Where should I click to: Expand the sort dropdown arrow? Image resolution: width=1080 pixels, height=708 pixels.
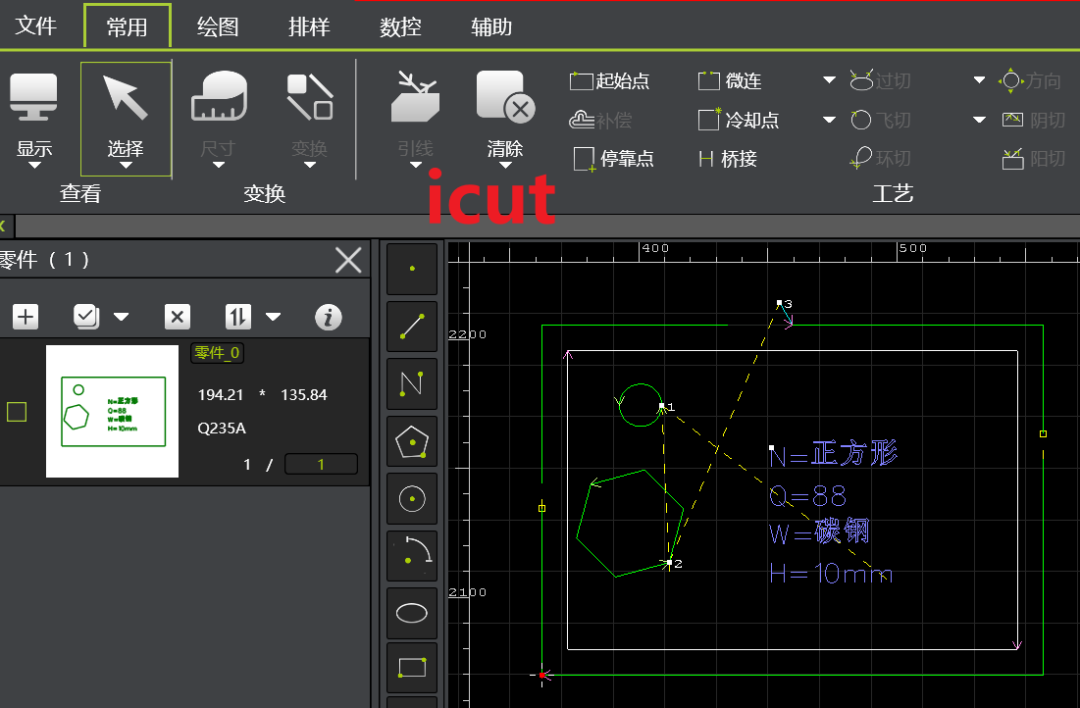pos(273,317)
